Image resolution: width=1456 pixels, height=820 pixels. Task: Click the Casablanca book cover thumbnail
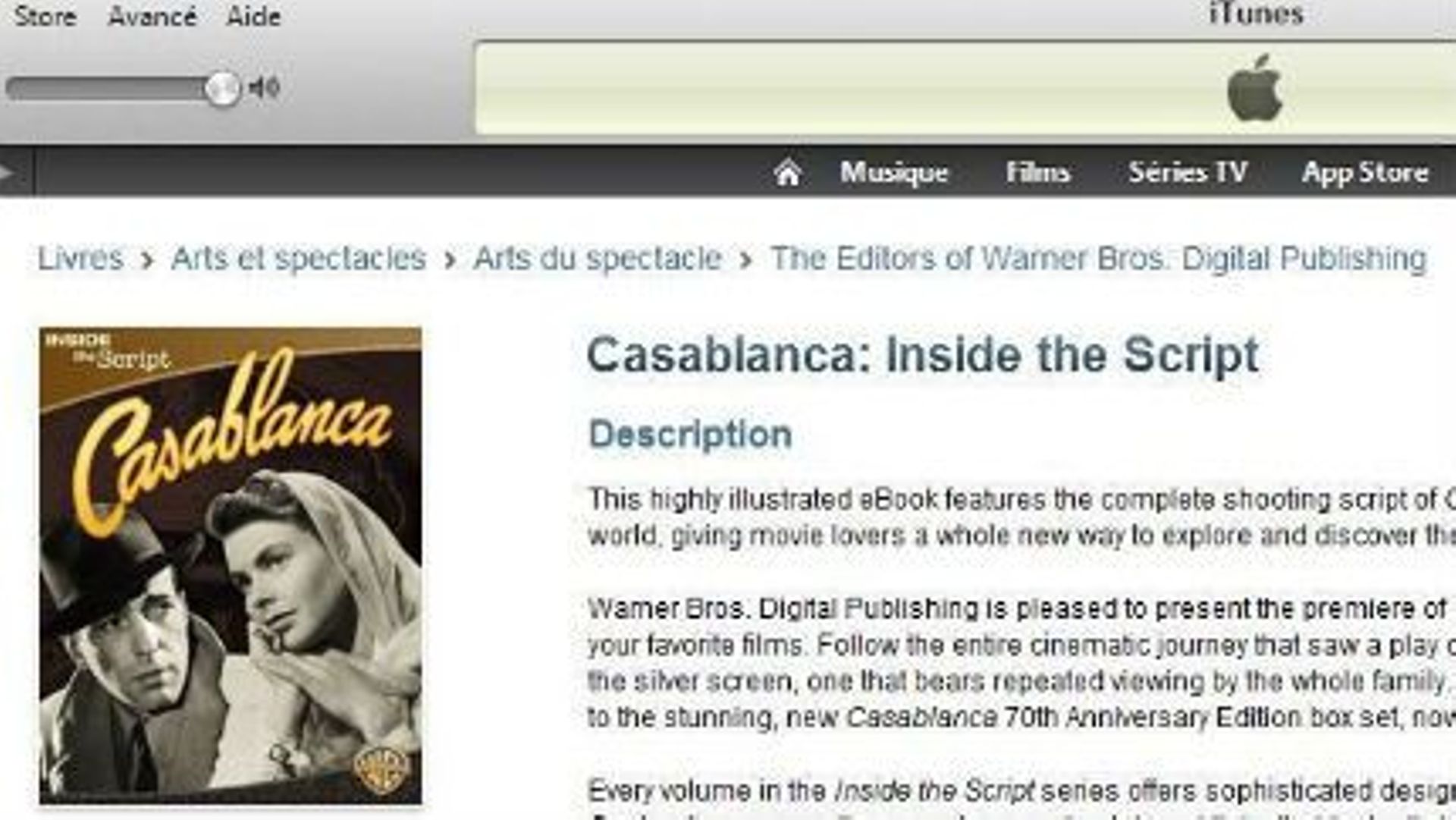coord(231,566)
